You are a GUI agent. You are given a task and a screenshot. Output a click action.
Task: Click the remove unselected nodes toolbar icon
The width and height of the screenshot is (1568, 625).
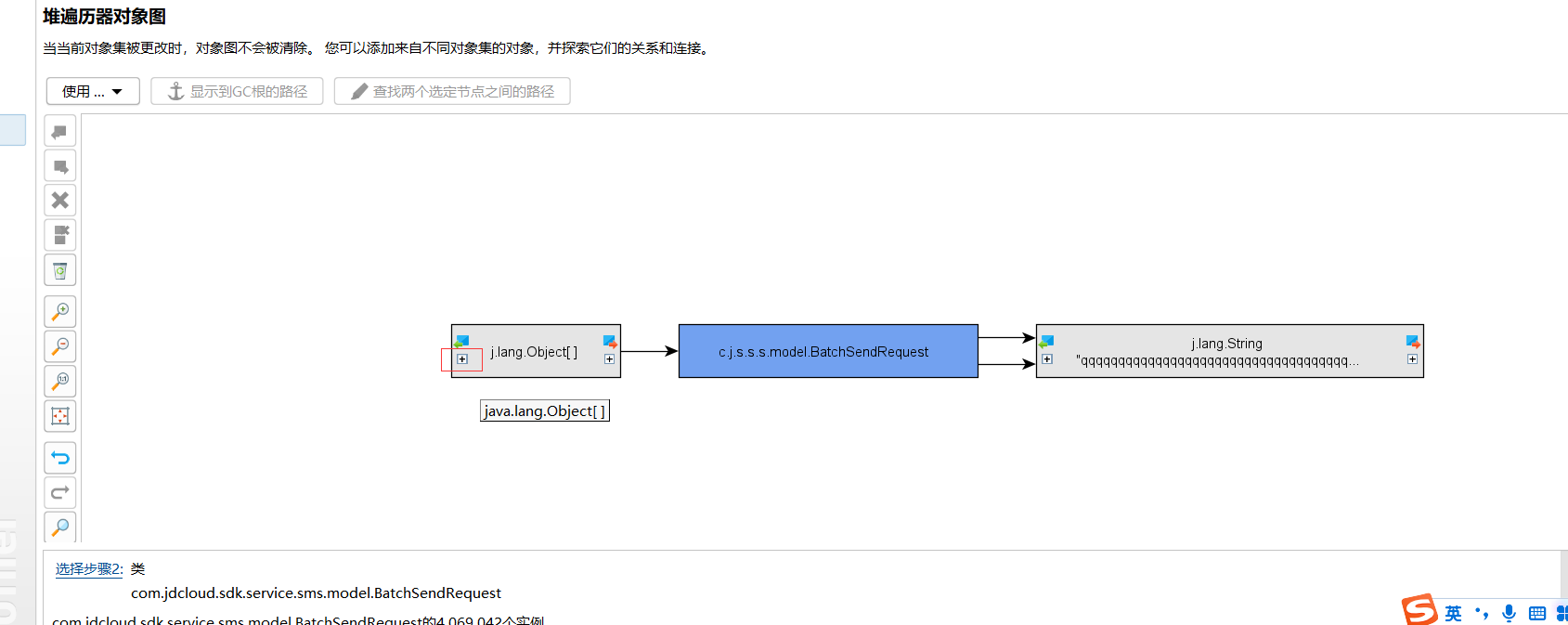point(60,235)
